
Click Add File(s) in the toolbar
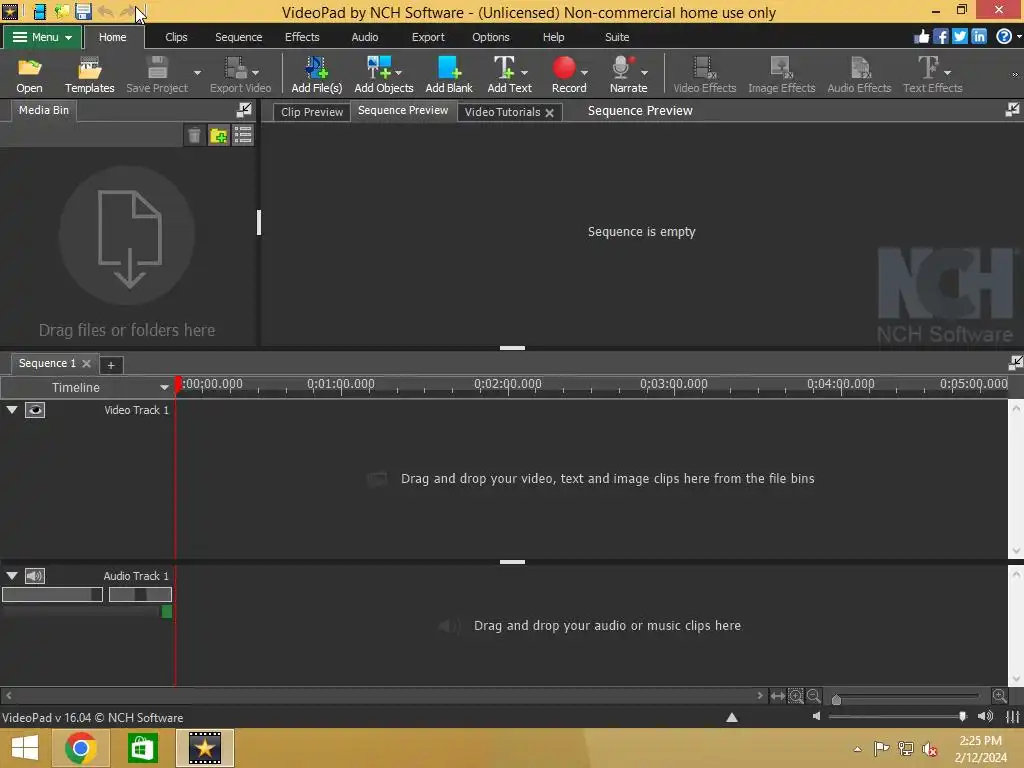pos(316,74)
